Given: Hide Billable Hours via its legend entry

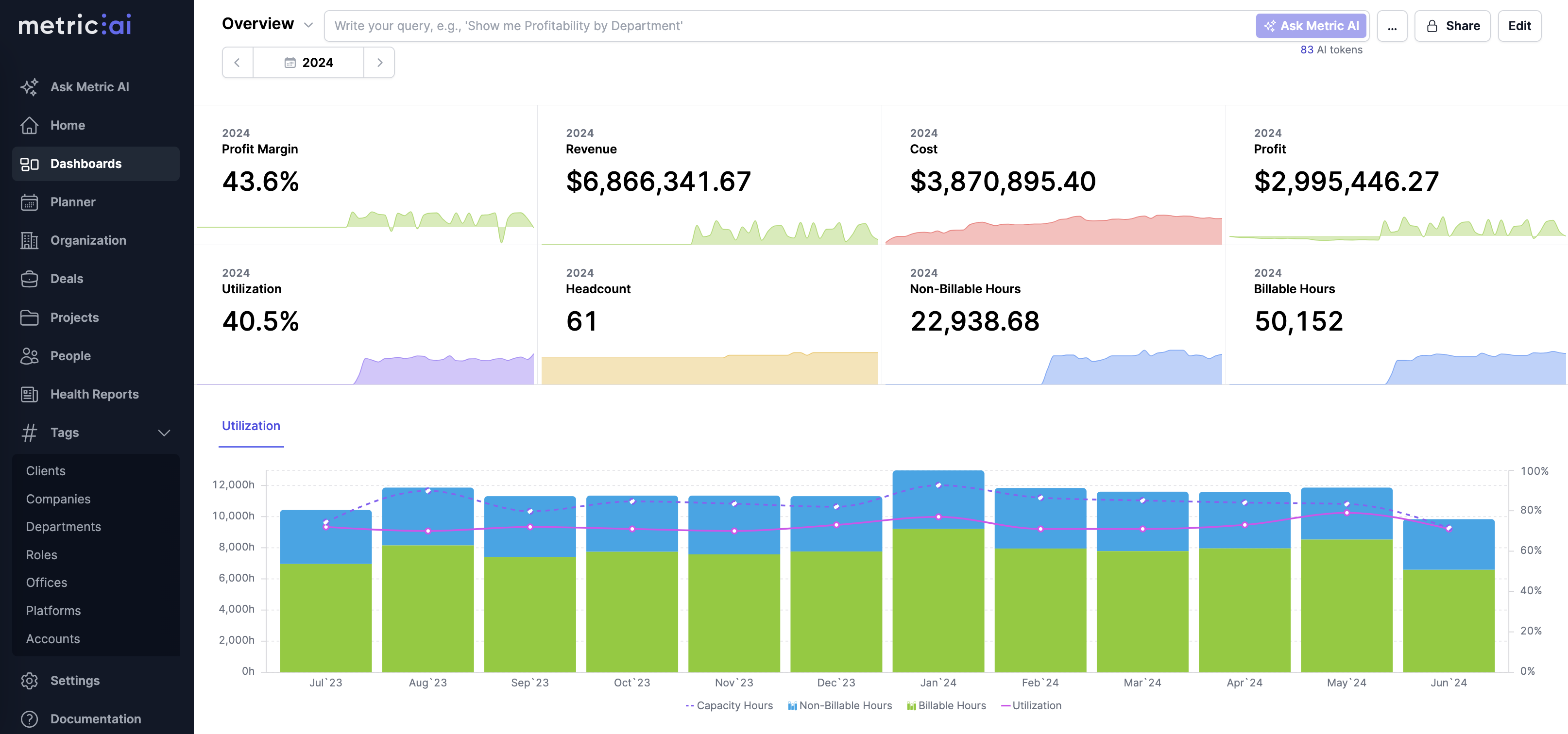Looking at the screenshot, I should (946, 705).
